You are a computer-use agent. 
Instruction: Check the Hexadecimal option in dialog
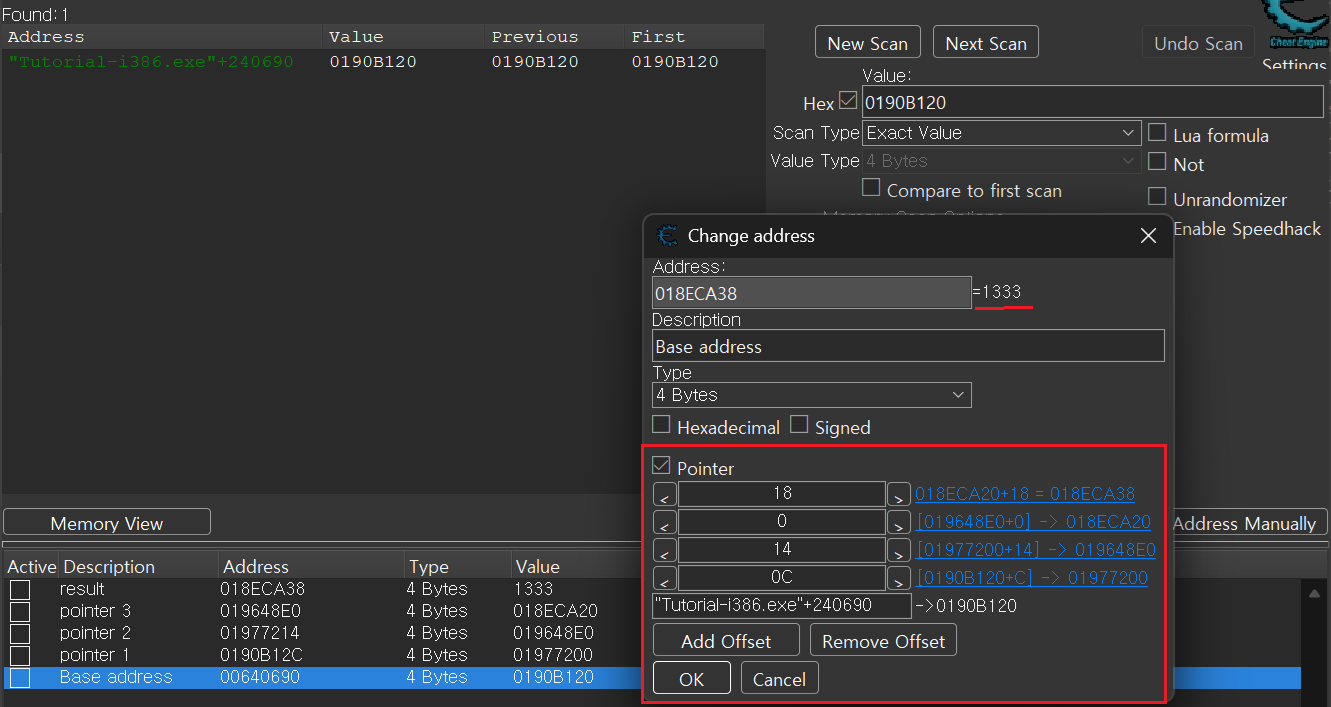point(661,425)
